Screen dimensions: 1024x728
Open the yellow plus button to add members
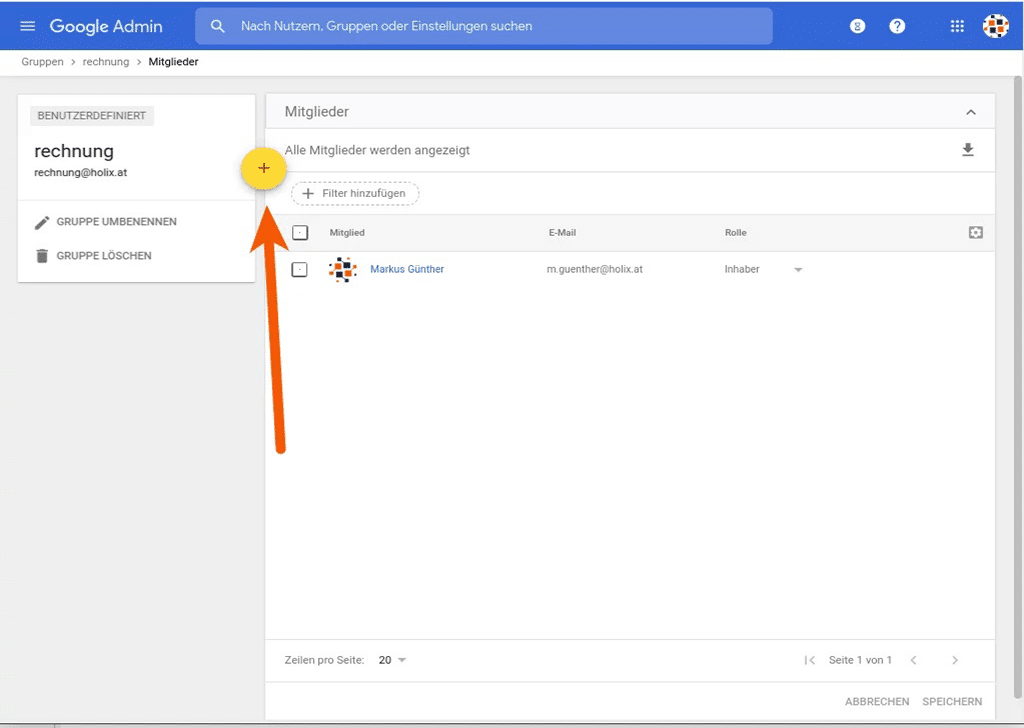tap(263, 169)
